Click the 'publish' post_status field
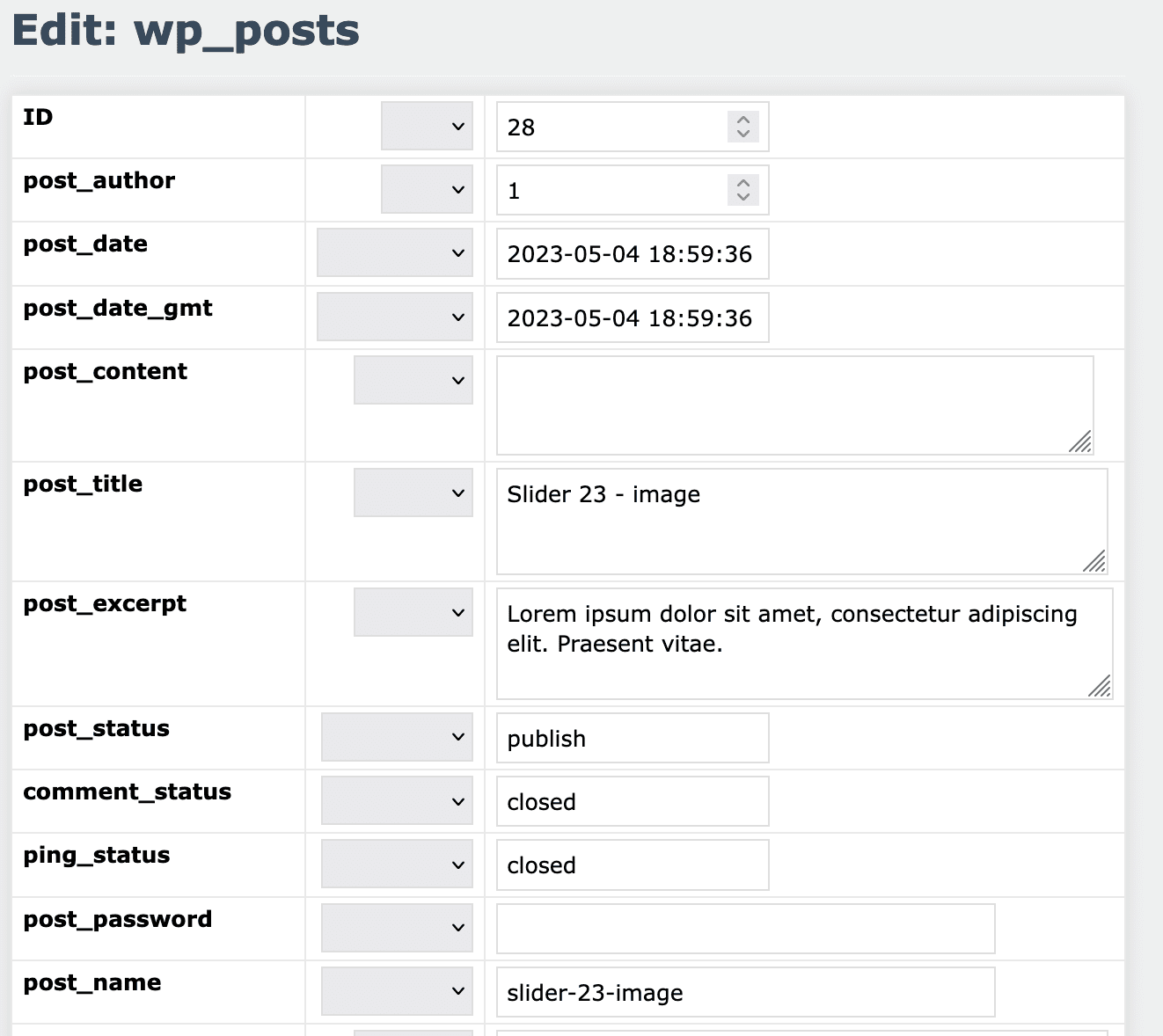 click(x=631, y=739)
